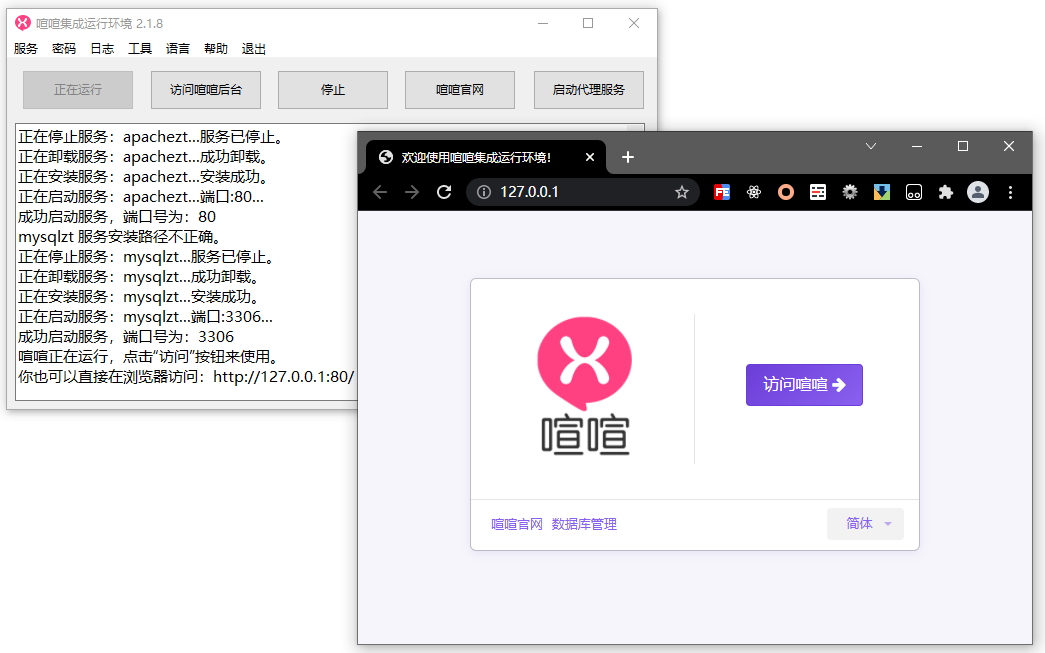The image size is (1045, 653).
Task: Follow the 数据库管理 link
Action: point(584,524)
